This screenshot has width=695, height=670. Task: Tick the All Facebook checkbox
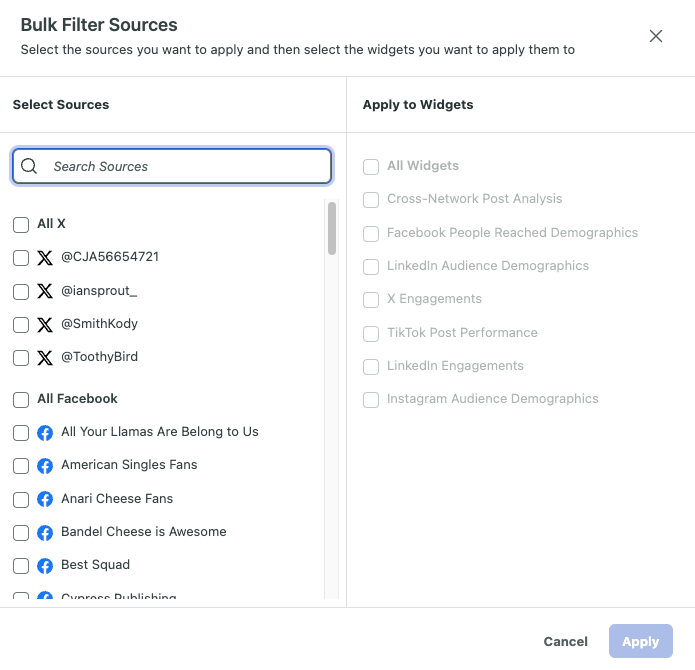click(21, 400)
